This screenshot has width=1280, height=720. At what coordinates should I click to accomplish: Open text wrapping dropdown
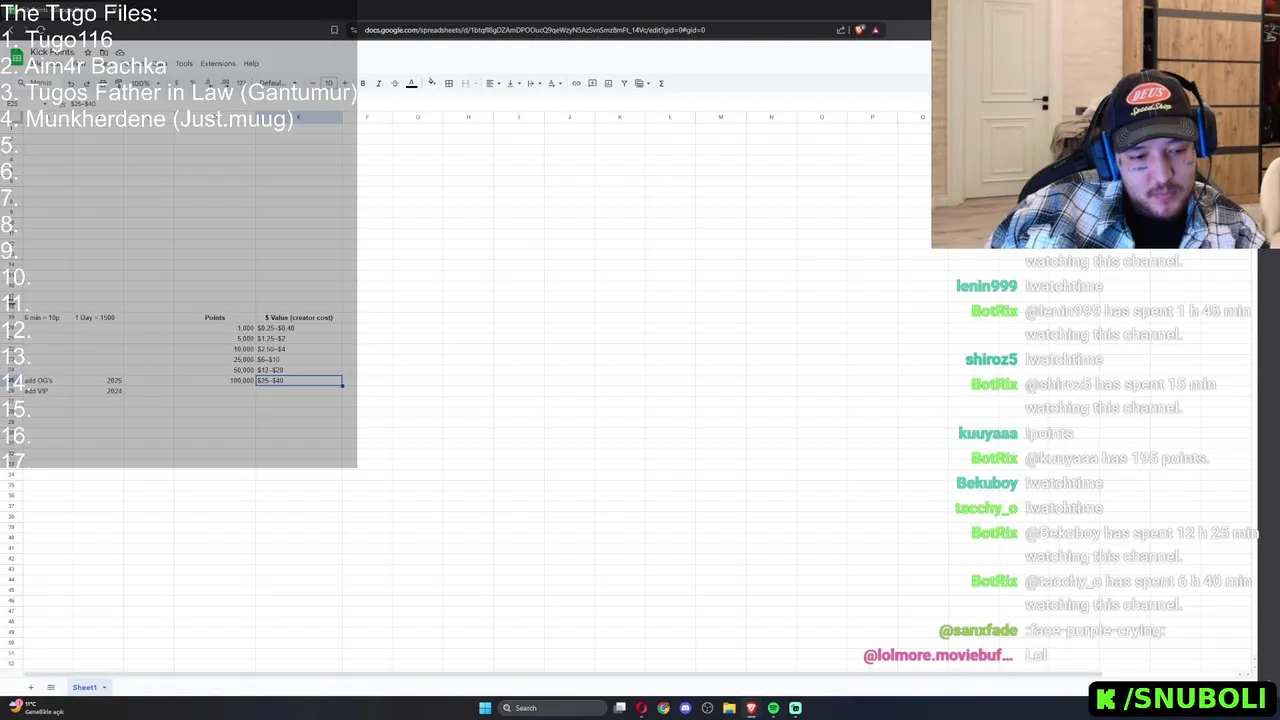(x=532, y=83)
